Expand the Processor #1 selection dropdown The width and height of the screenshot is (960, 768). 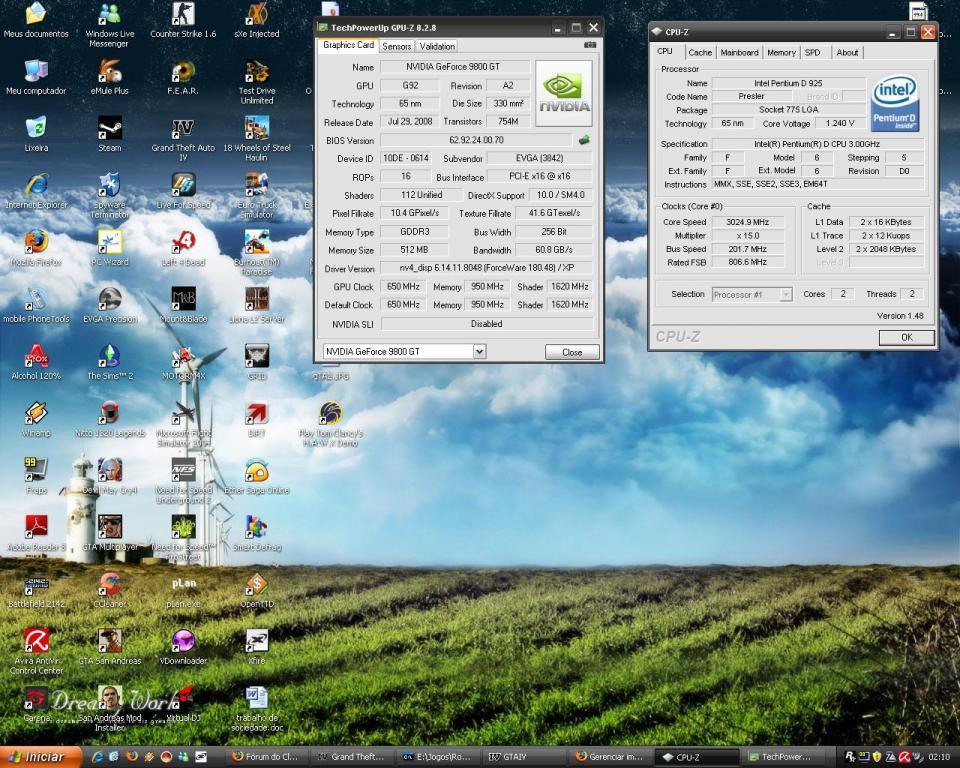tap(785, 294)
